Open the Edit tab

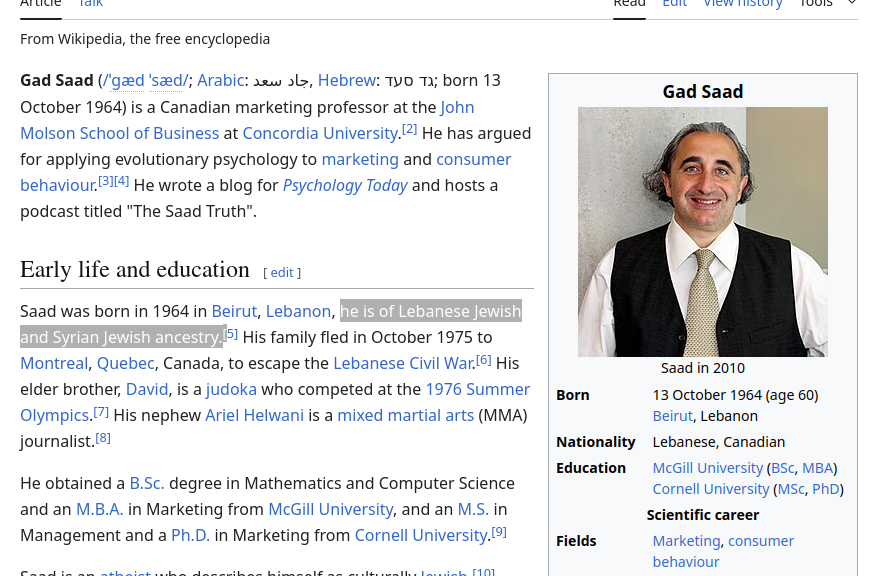coord(674,3)
